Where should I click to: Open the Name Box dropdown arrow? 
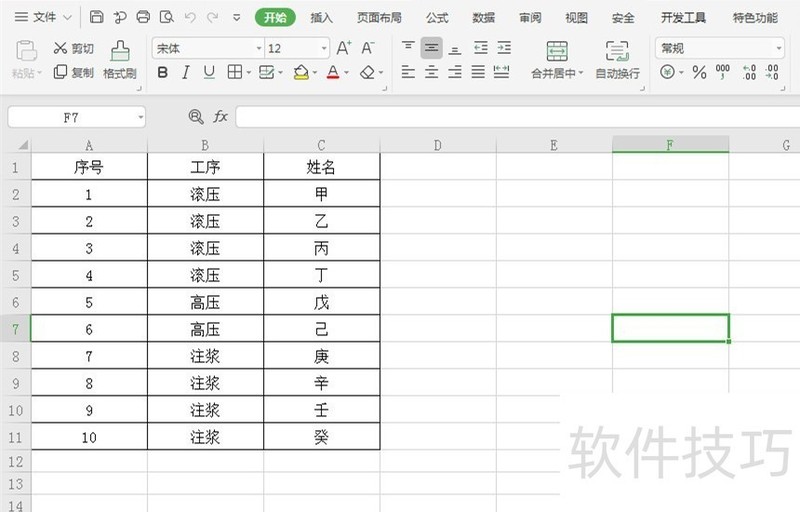pos(141,118)
